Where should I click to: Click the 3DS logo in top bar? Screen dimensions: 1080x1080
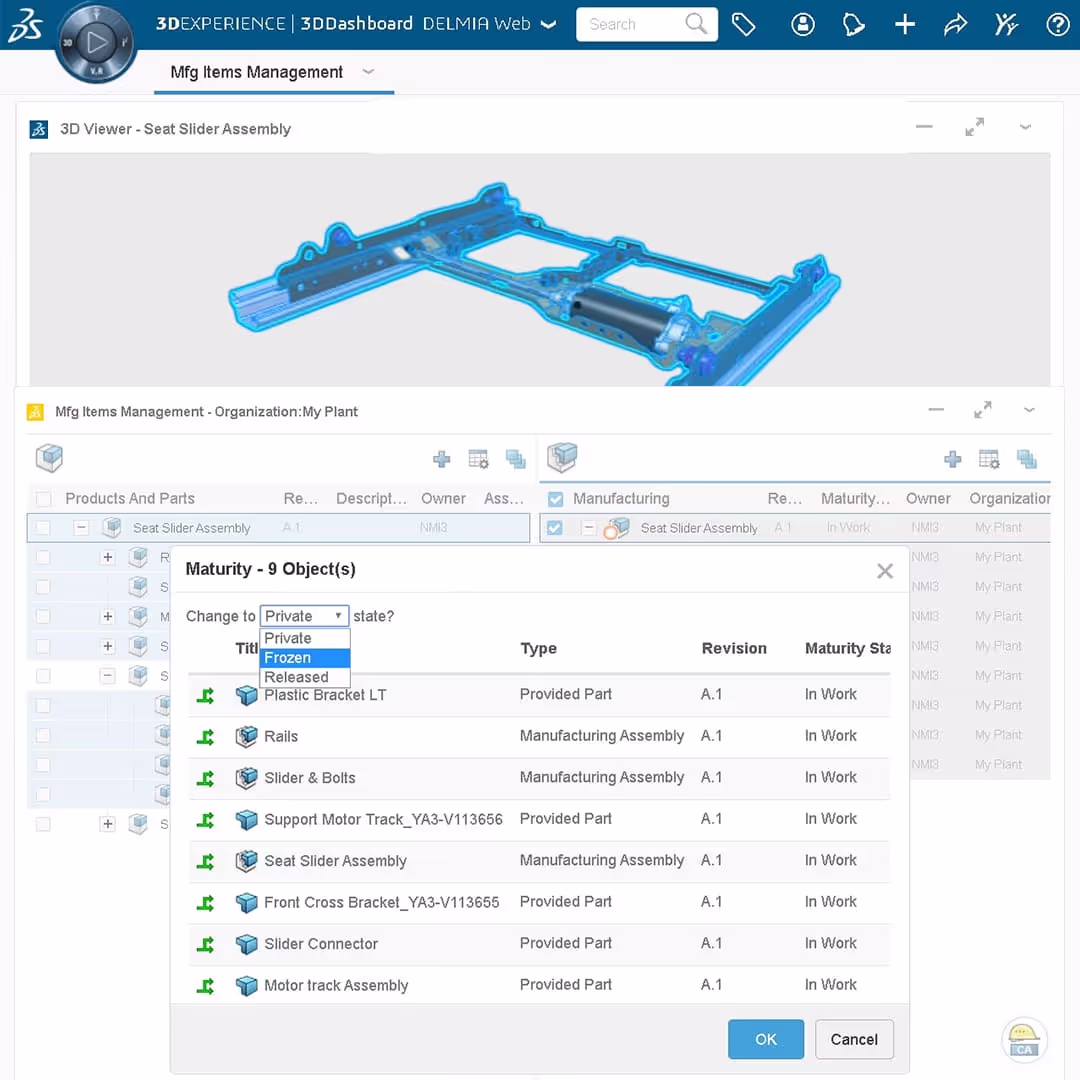point(26,25)
